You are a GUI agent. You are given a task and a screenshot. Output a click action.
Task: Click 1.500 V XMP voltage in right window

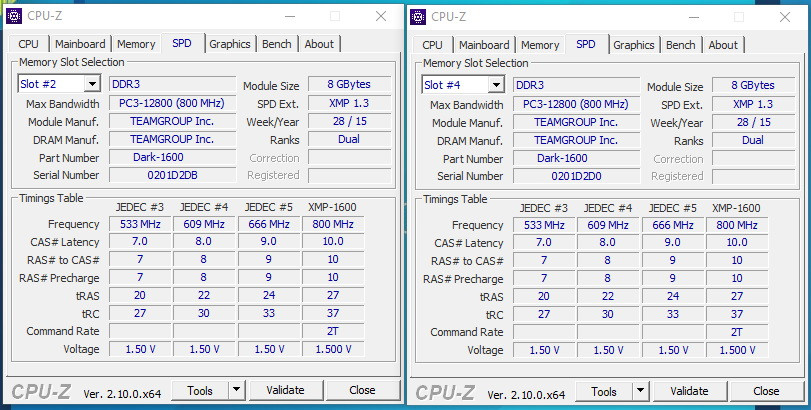[x=737, y=350]
